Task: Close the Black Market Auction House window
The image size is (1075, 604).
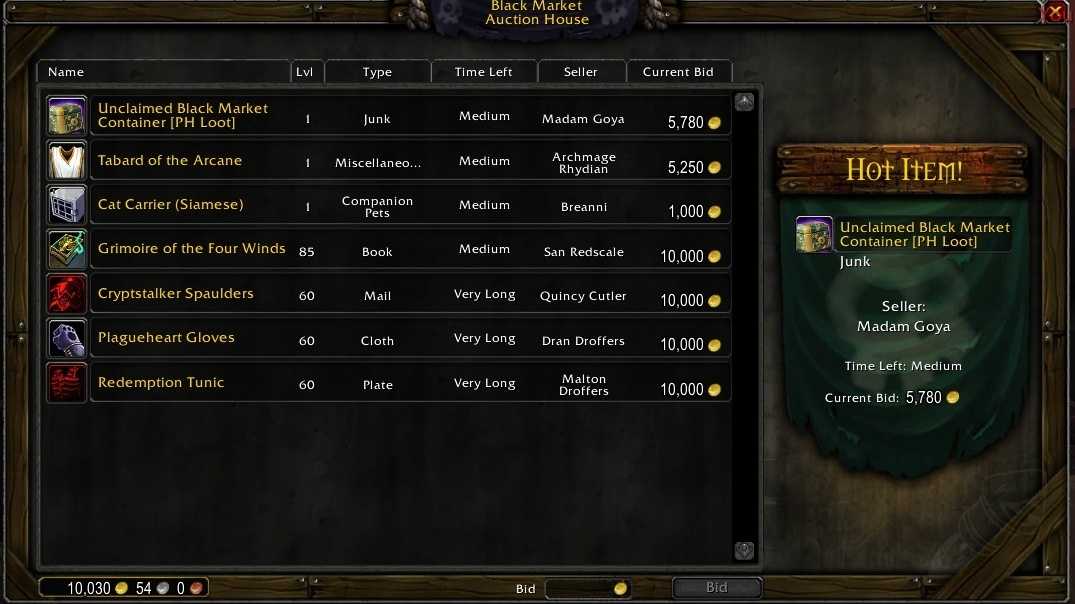Action: [1056, 12]
